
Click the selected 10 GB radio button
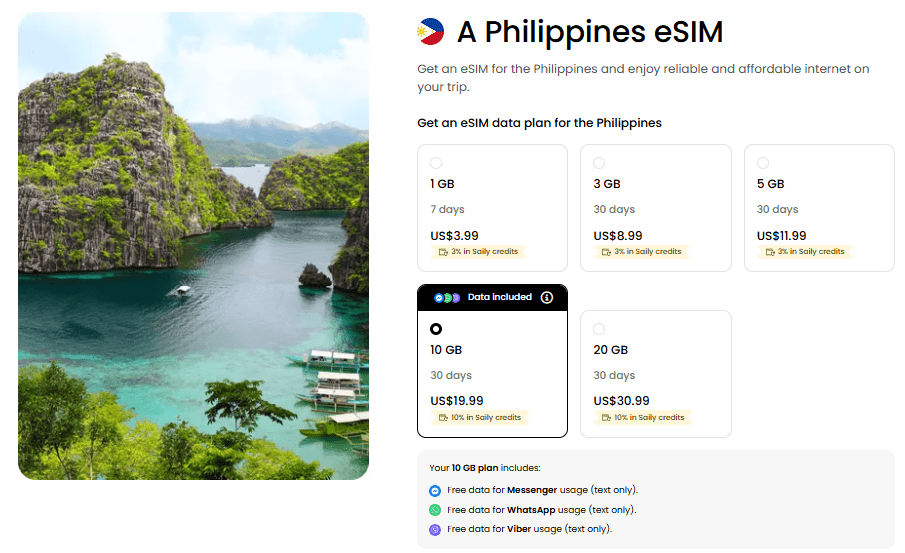(436, 329)
